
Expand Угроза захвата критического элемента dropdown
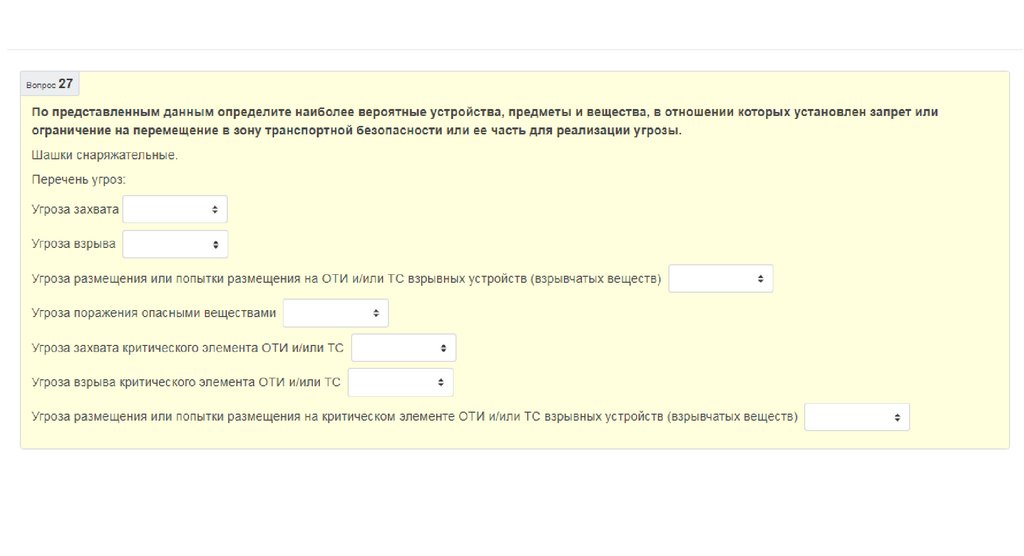403,348
